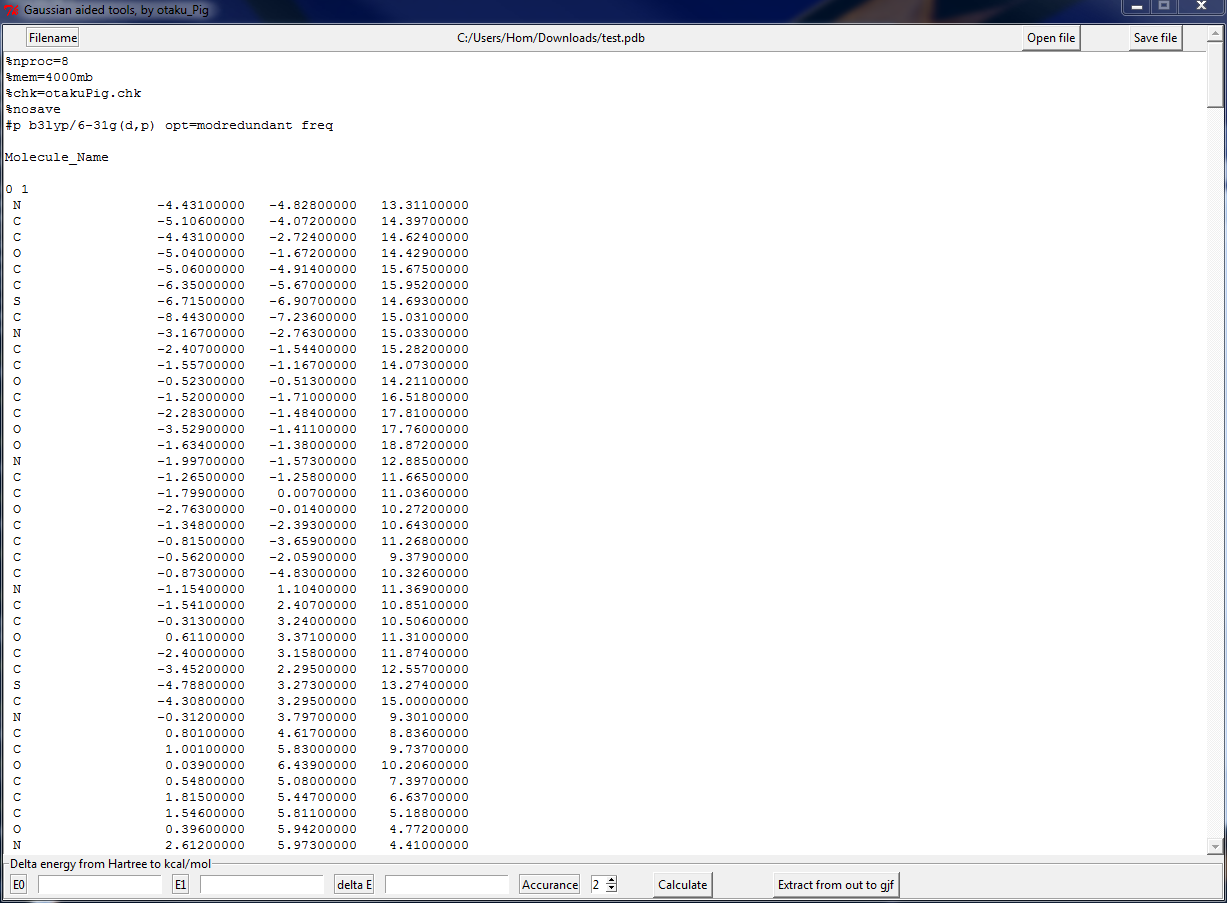Click the coordinate value -4.78800000
This screenshot has width=1227, height=903.
pos(200,685)
